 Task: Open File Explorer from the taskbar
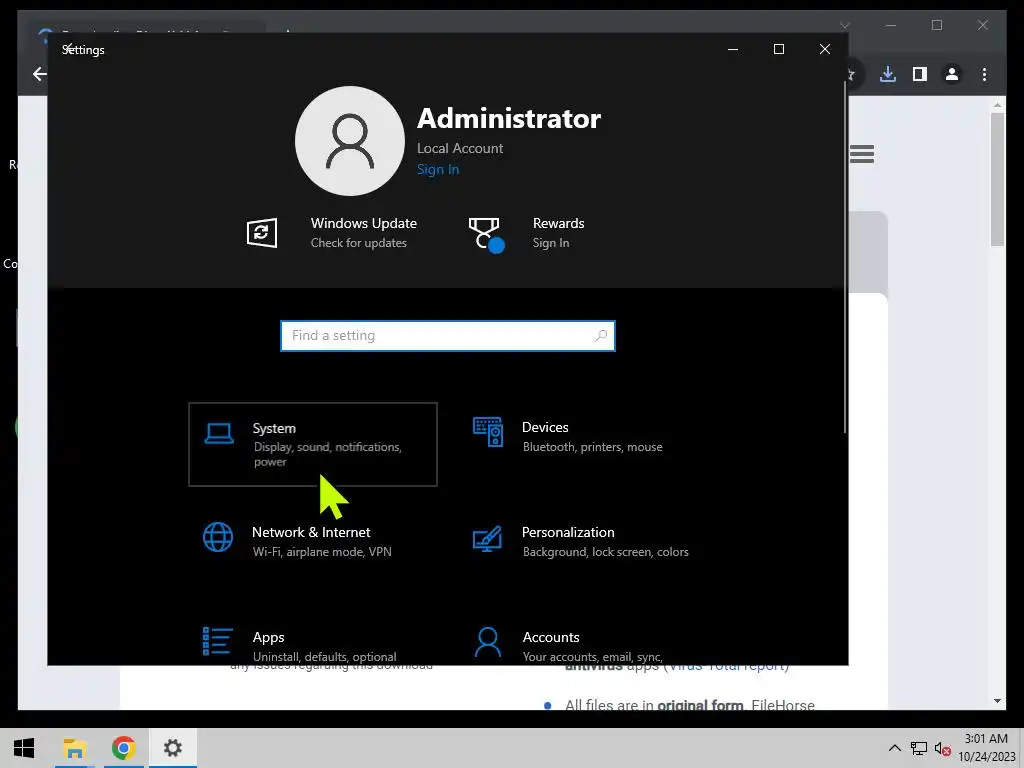[x=74, y=748]
